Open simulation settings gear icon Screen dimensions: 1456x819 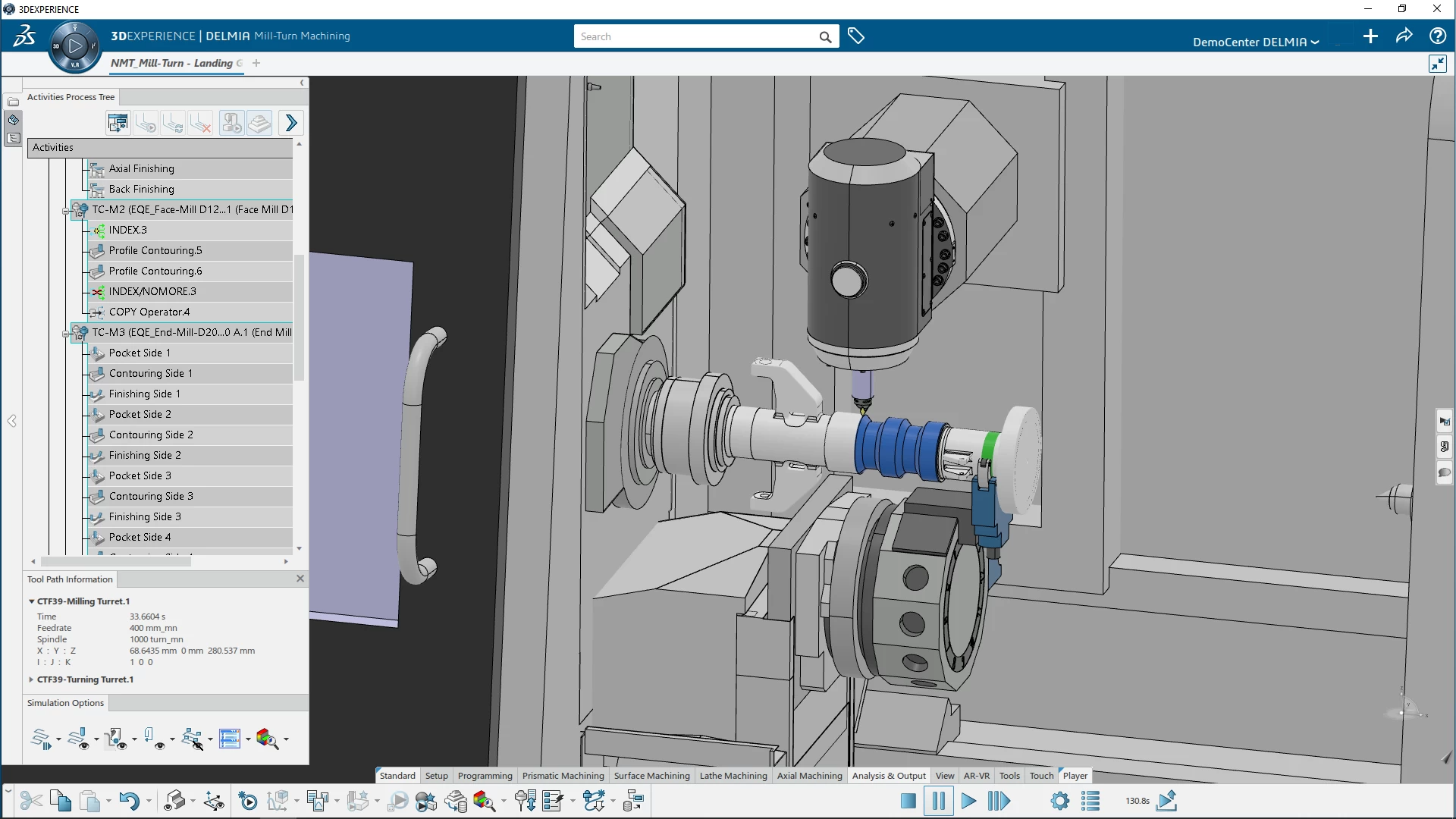point(1059,801)
